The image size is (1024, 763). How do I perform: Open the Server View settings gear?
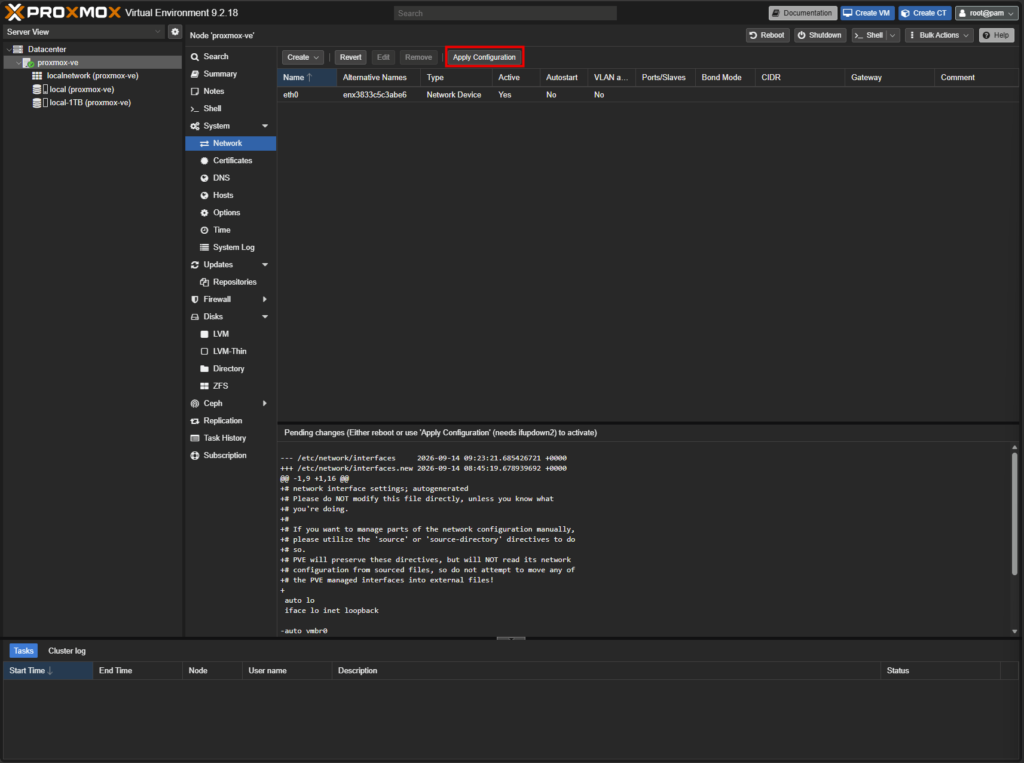coord(174,31)
